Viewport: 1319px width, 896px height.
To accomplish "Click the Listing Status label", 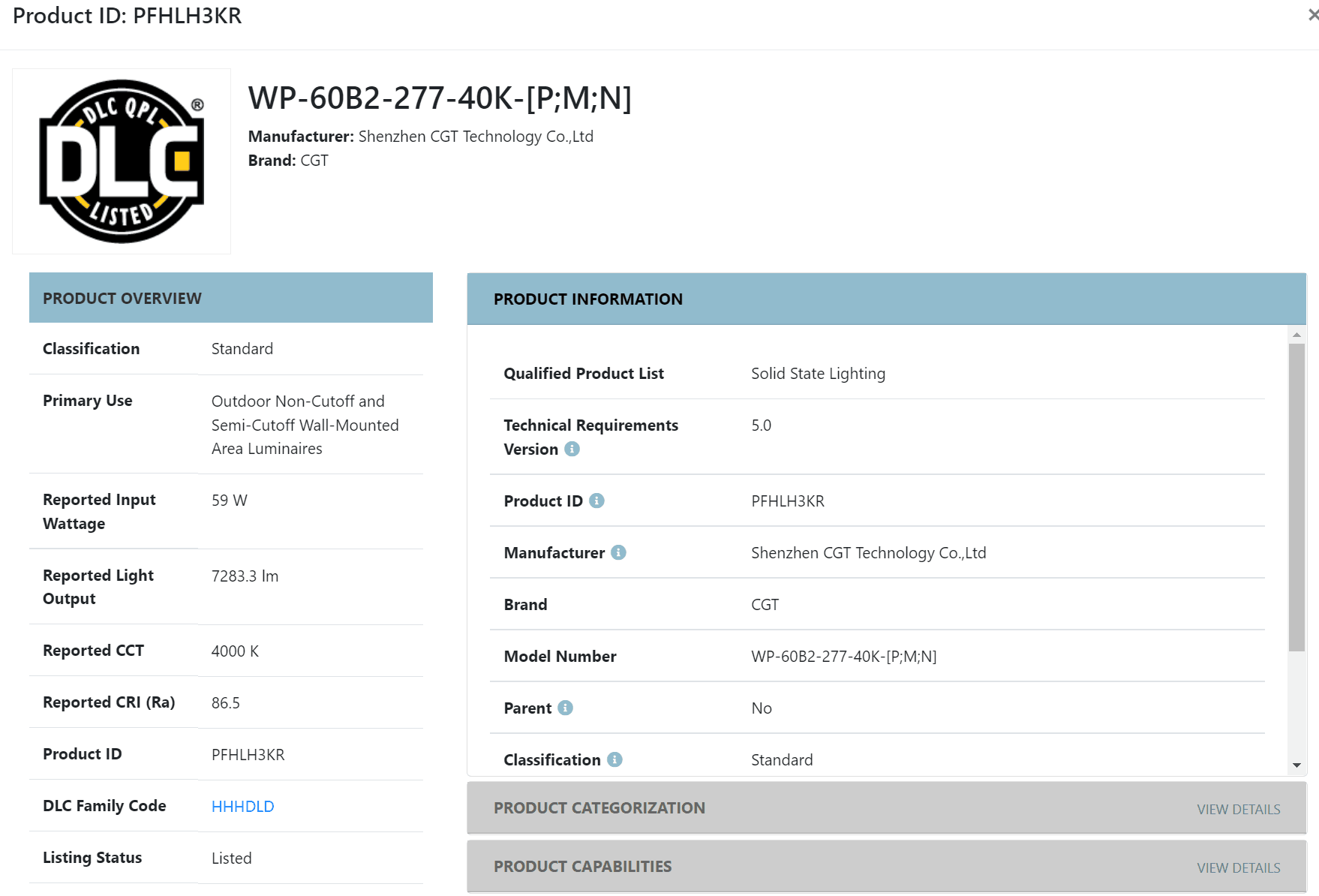I will [x=92, y=858].
